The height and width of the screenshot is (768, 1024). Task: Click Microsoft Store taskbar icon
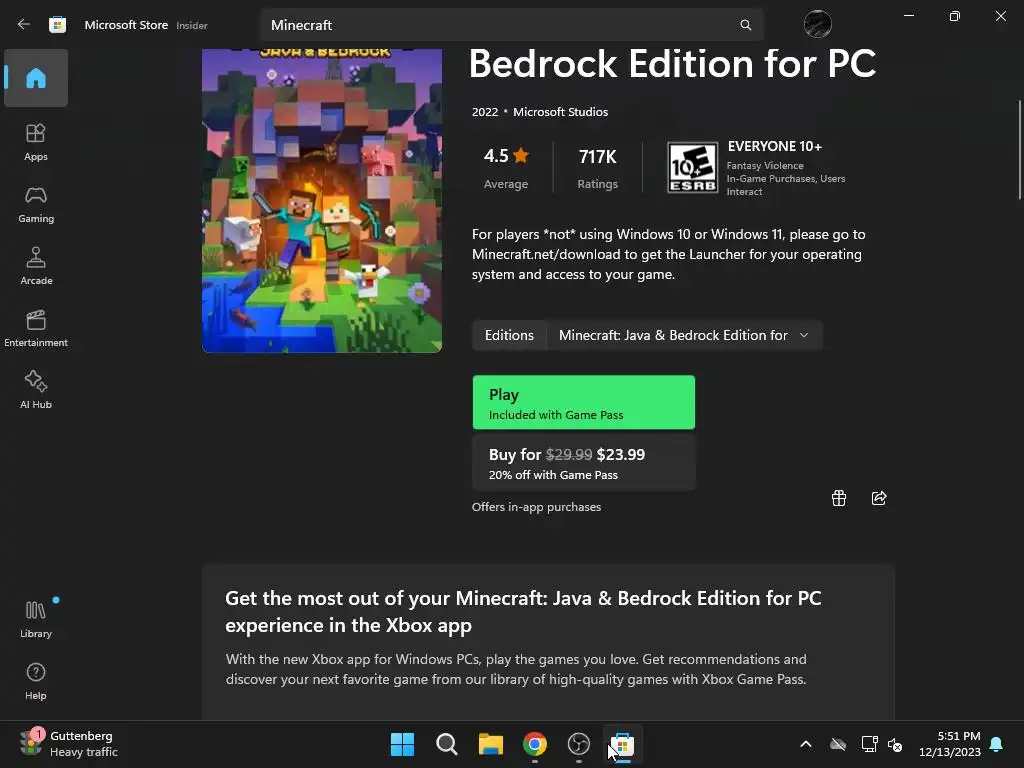(x=622, y=744)
